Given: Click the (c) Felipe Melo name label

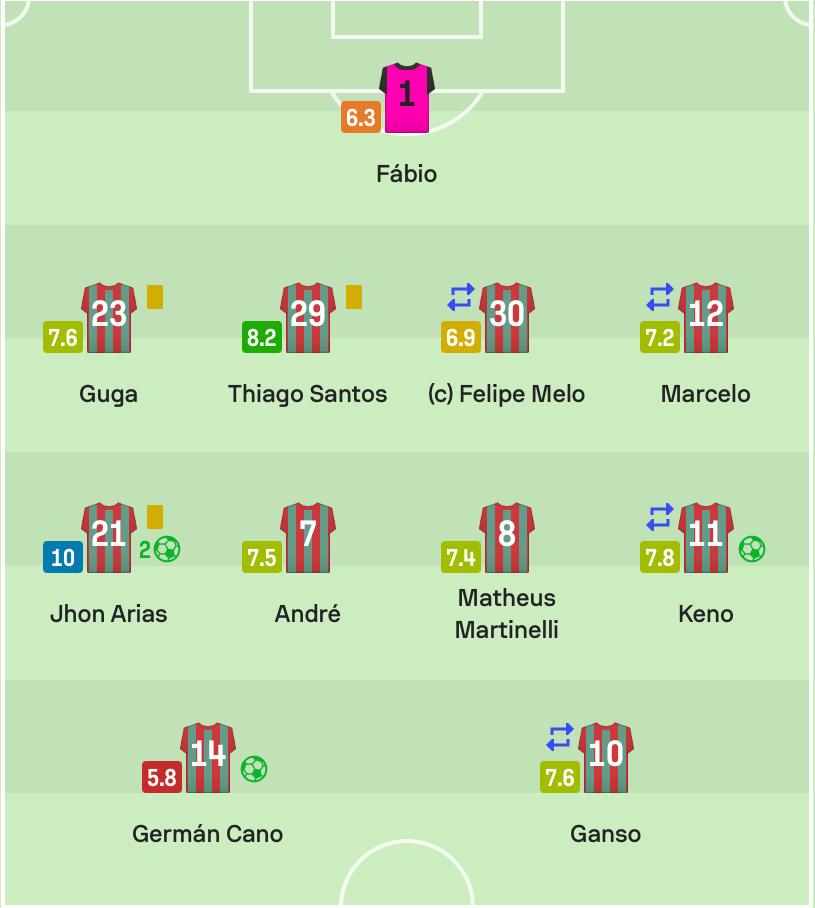Looking at the screenshot, I should (507, 394).
